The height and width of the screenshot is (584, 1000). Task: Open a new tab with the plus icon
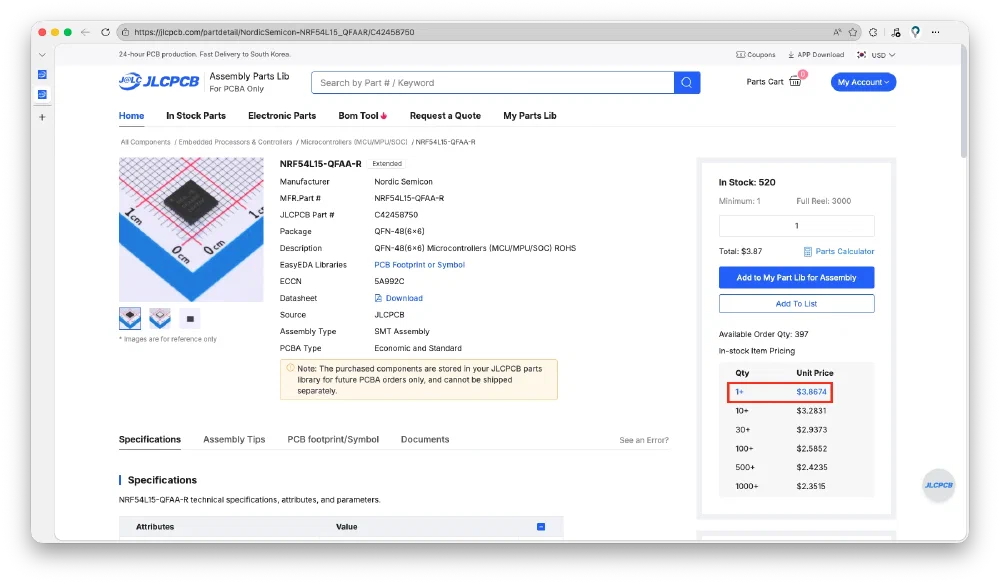pos(42,117)
